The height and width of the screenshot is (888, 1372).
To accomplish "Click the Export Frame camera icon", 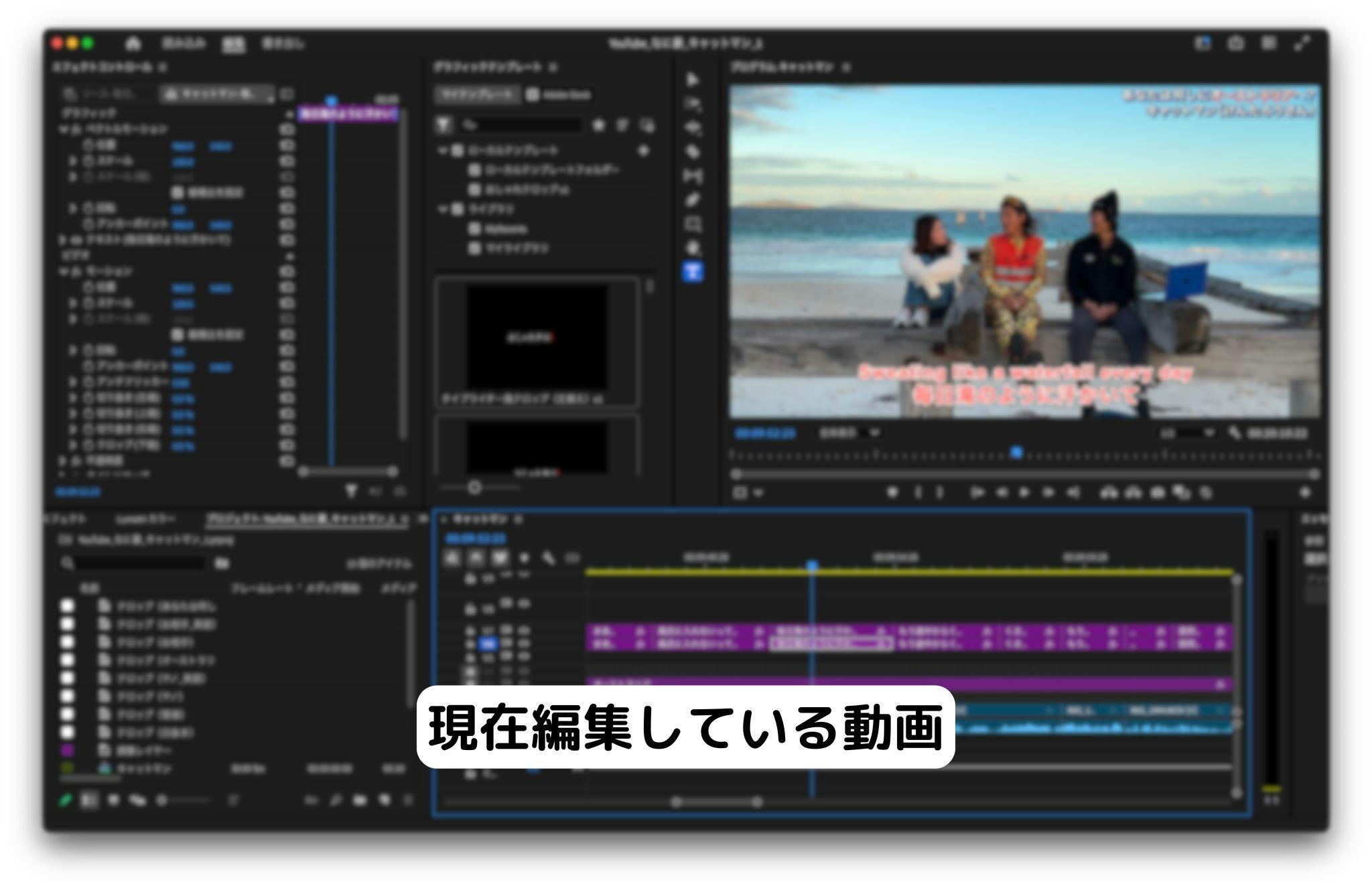I will (x=1157, y=493).
